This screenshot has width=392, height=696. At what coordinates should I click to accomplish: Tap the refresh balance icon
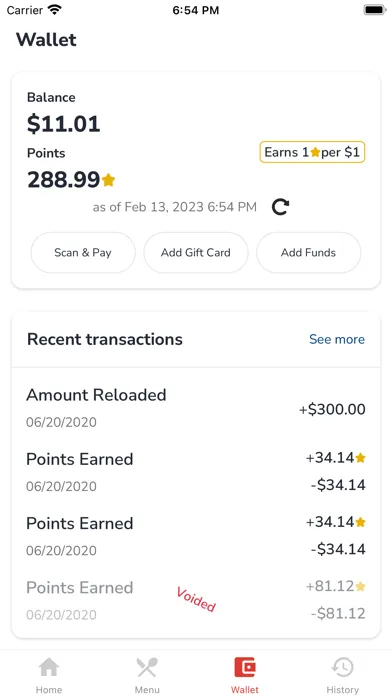tap(281, 207)
